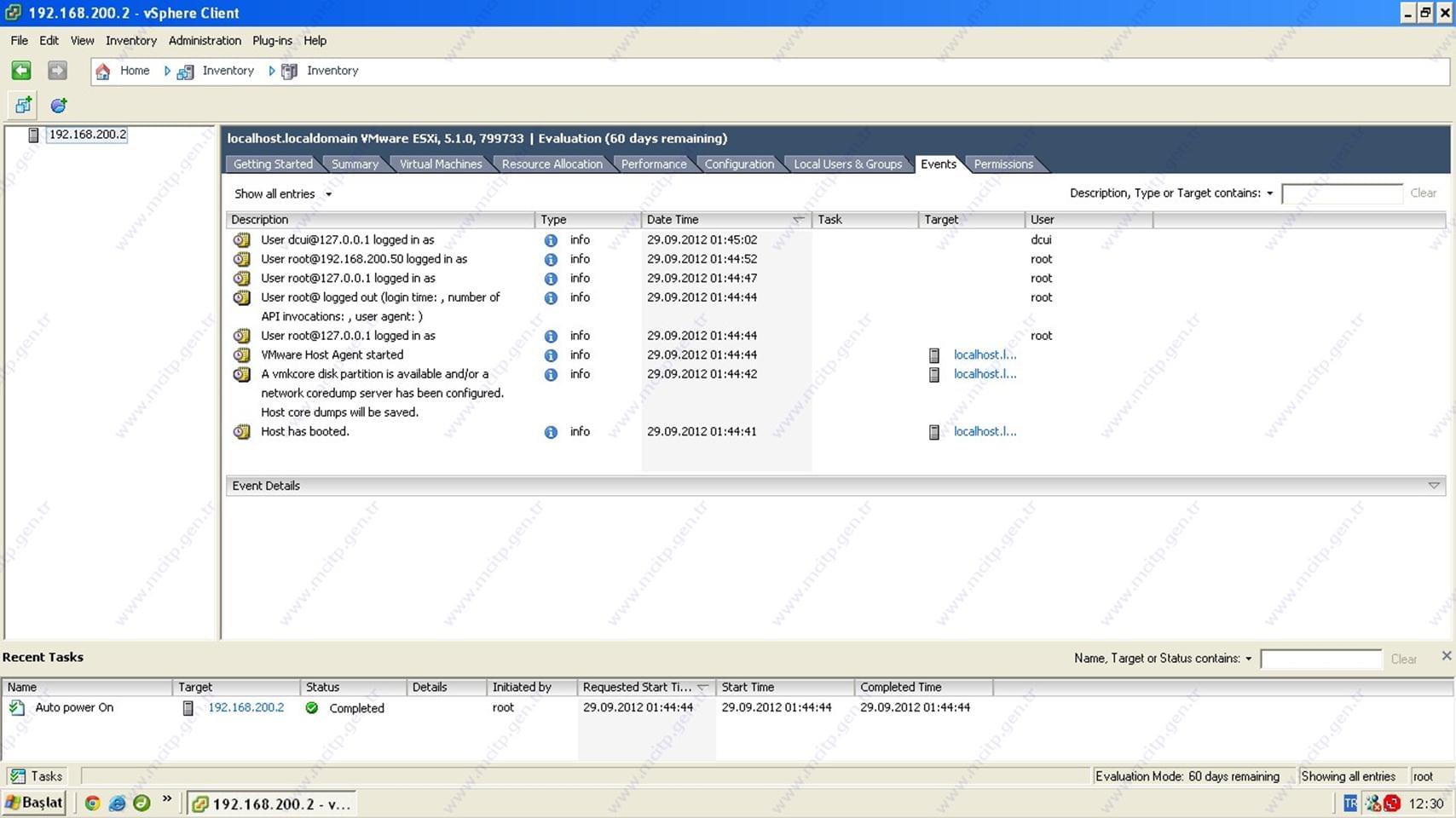The image size is (1456, 818).
Task: Switch to Configuration tab
Action: pos(739,164)
